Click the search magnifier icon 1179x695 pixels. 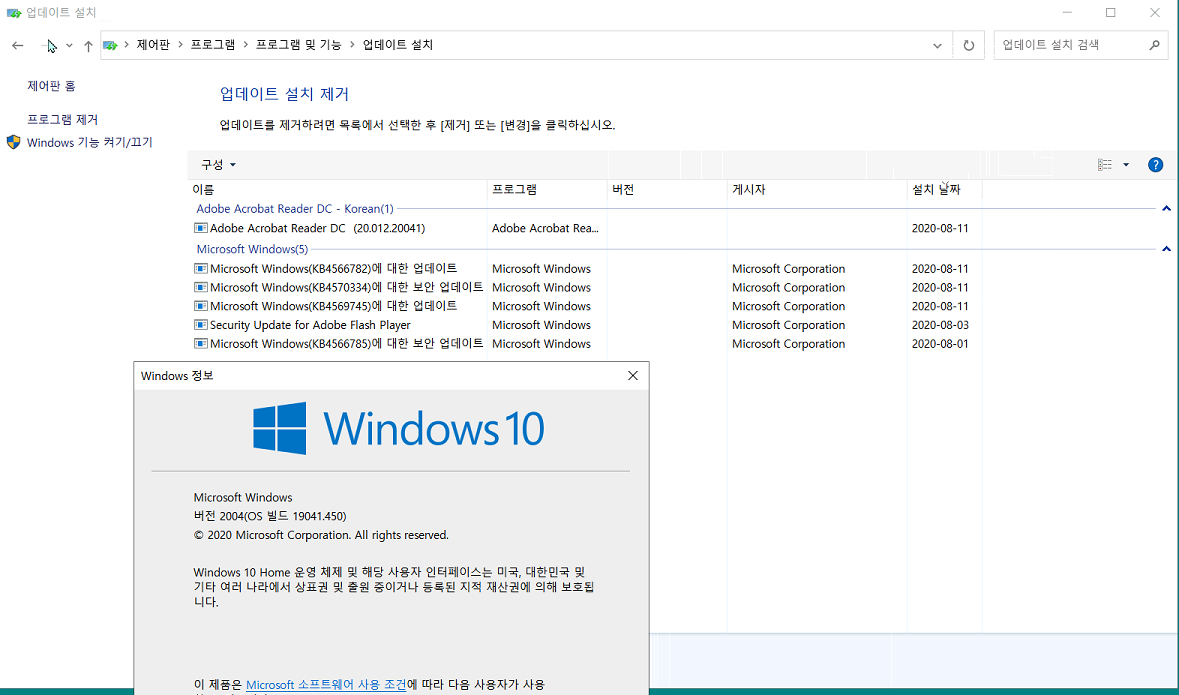[x=1154, y=45]
